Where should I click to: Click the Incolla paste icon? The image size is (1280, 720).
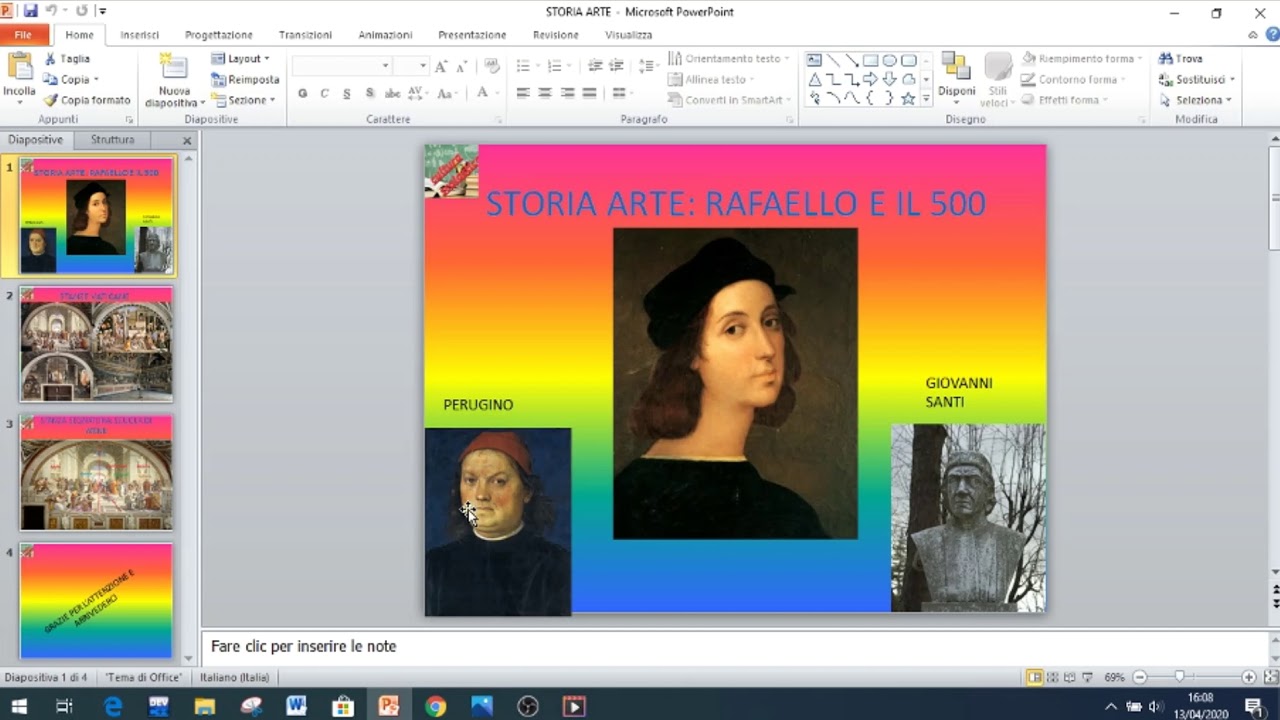(x=19, y=66)
